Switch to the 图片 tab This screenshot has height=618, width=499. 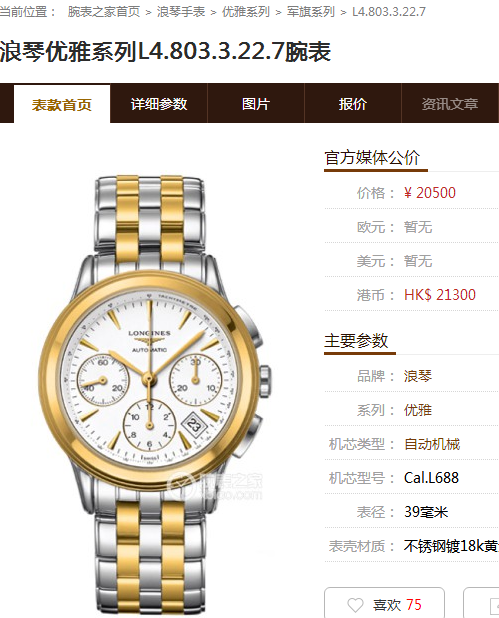256,104
